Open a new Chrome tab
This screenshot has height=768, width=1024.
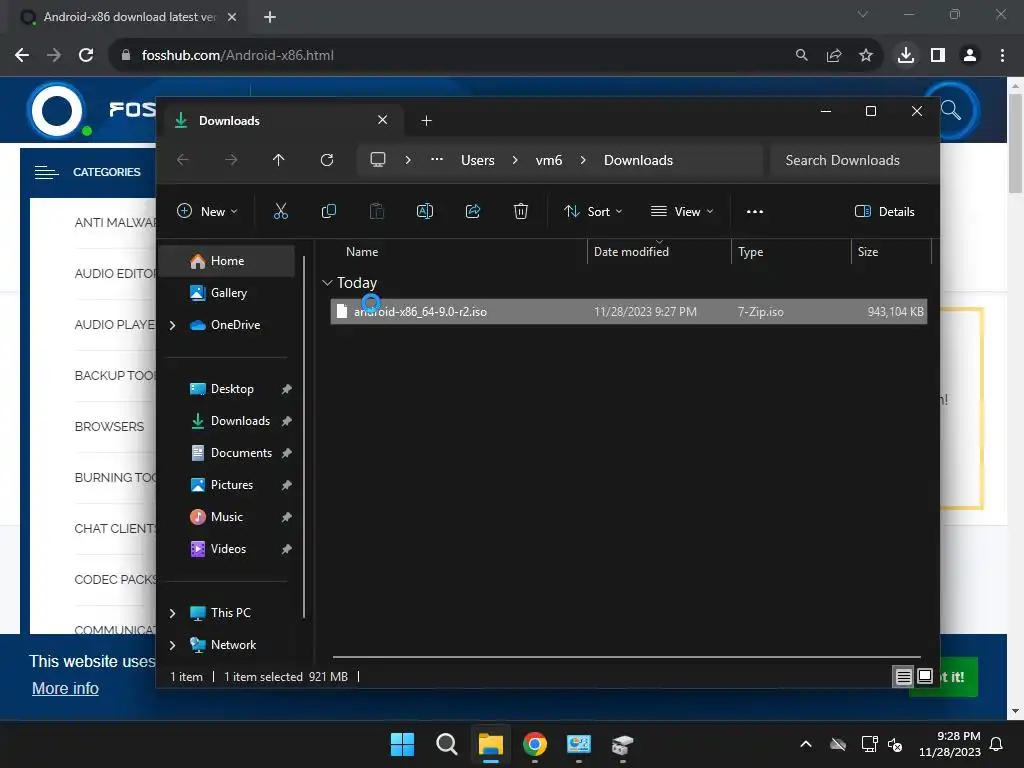pos(270,17)
